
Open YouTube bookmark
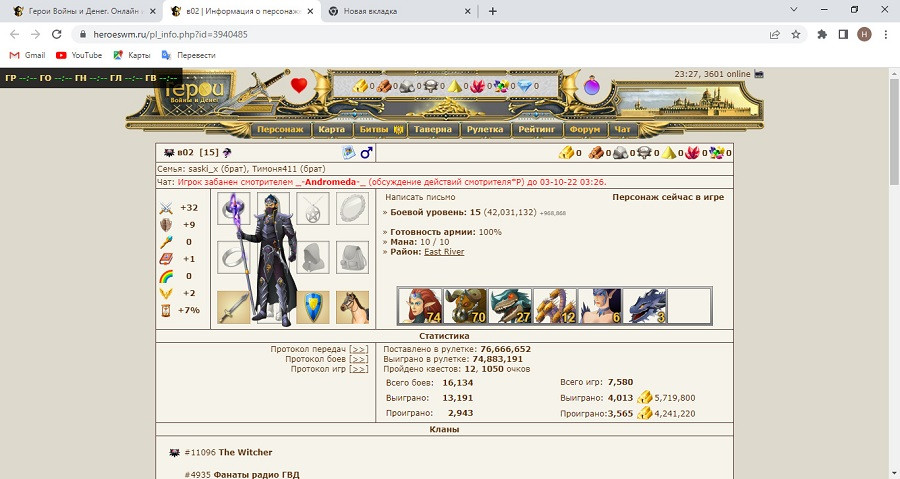(x=79, y=55)
